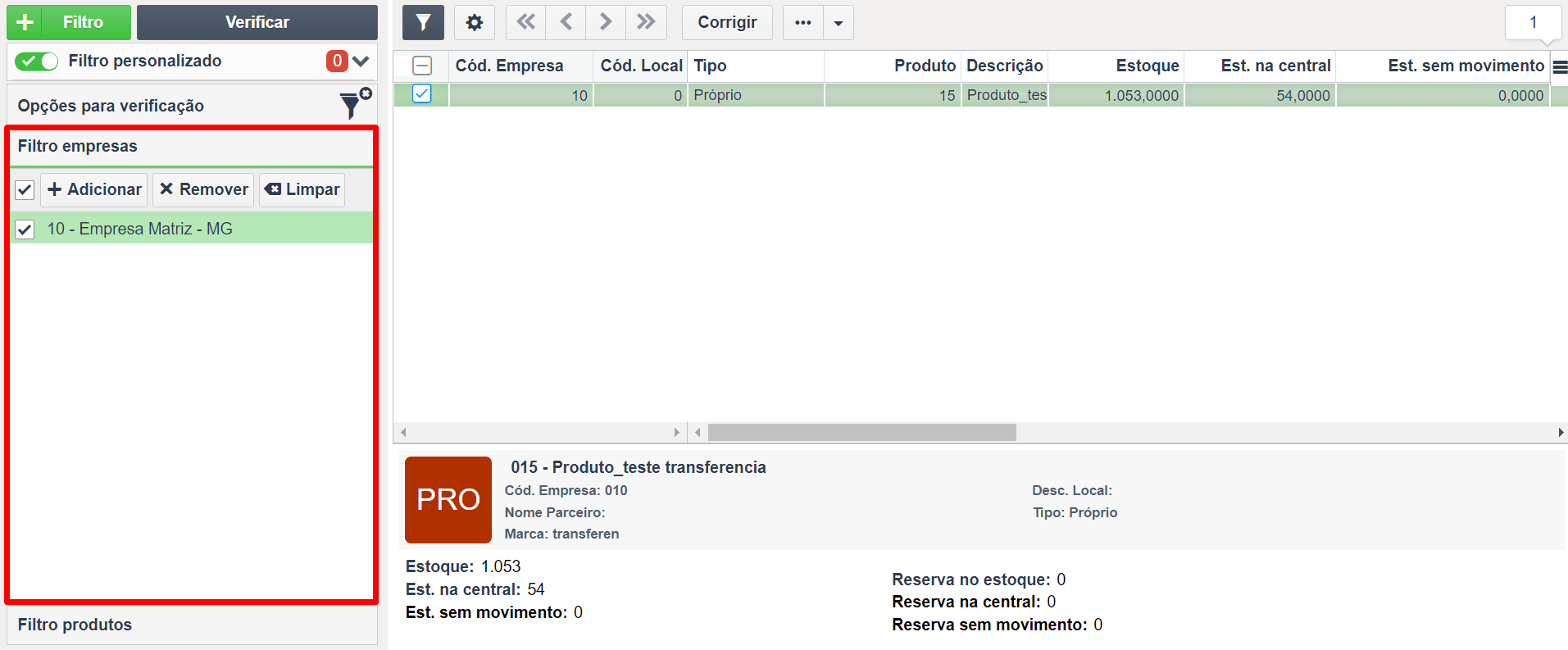Click the PRO product thumbnail

pos(448,500)
